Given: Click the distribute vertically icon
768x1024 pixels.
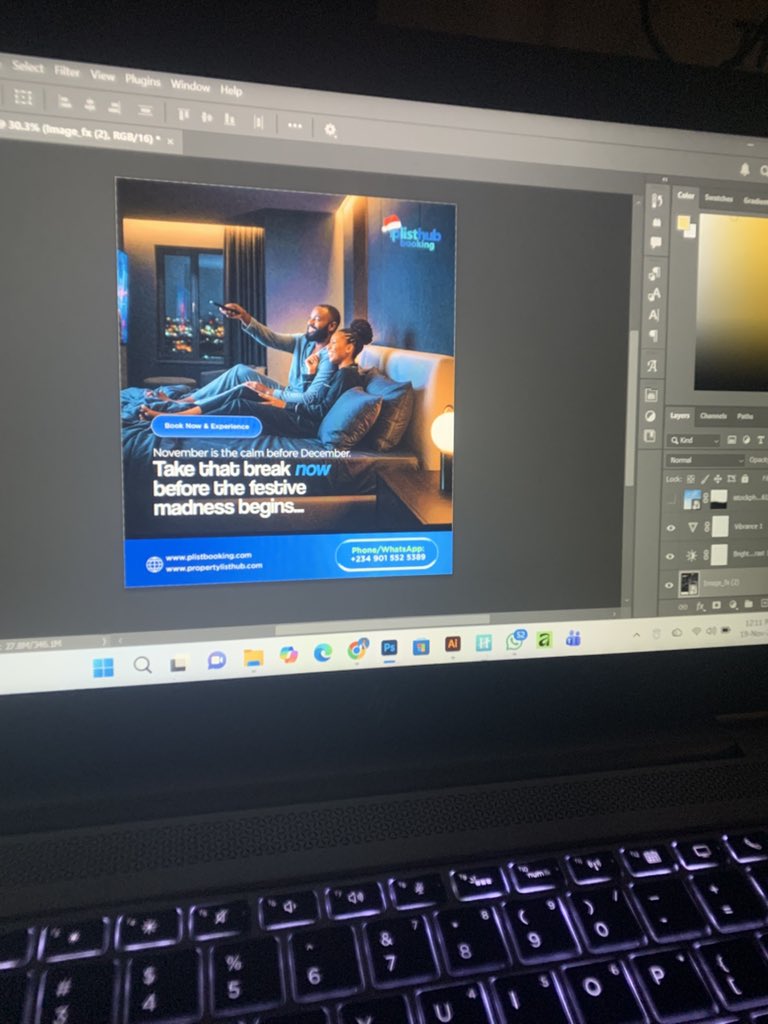Looking at the screenshot, I should pos(145,110).
